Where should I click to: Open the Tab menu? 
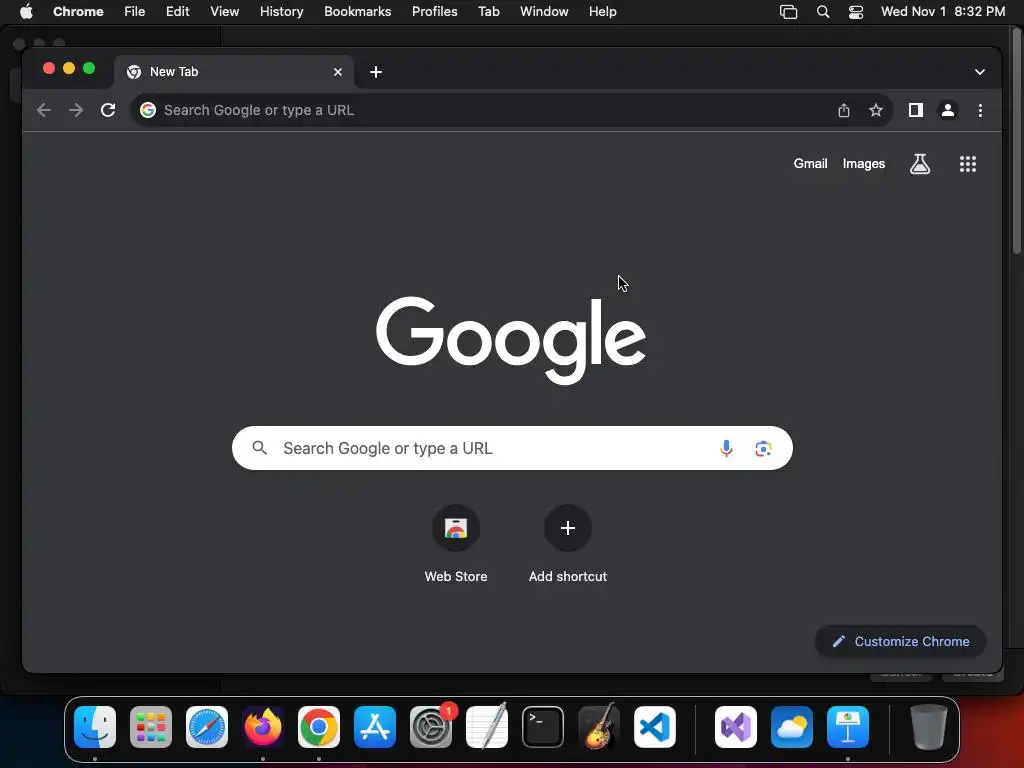pos(488,12)
